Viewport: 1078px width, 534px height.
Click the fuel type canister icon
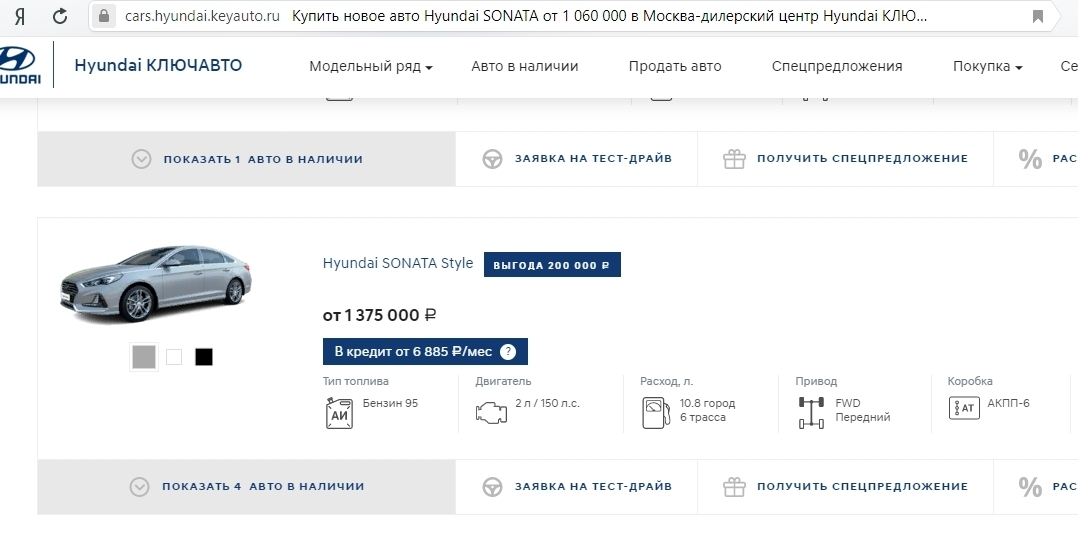pyautogui.click(x=339, y=412)
